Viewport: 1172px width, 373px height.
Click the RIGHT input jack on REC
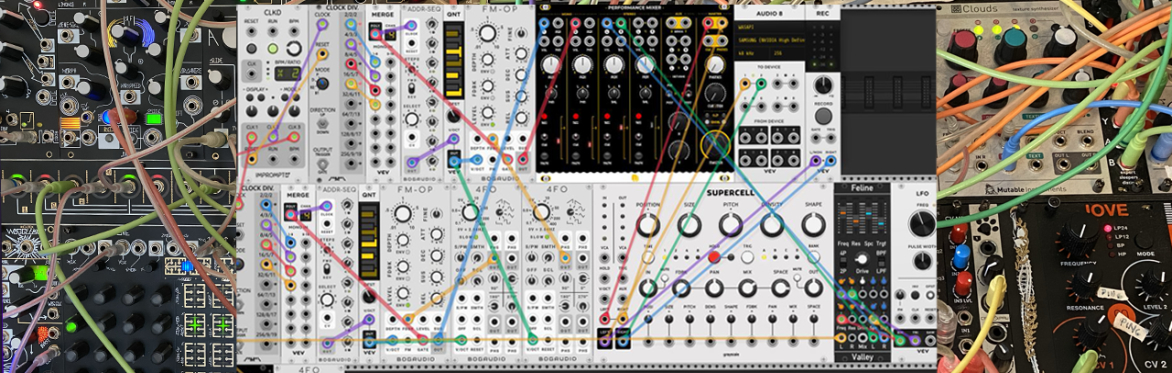(832, 160)
